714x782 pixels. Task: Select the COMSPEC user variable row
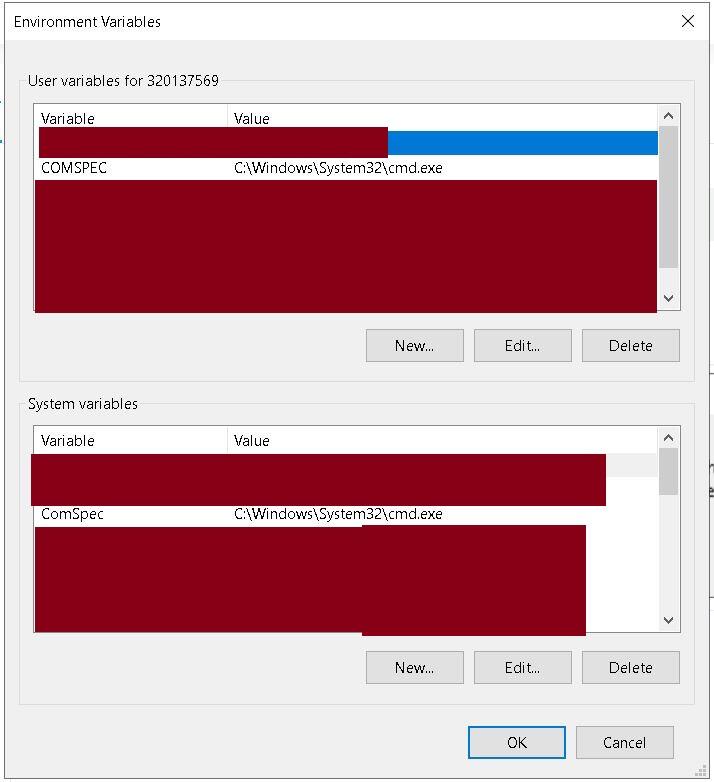tap(346, 168)
